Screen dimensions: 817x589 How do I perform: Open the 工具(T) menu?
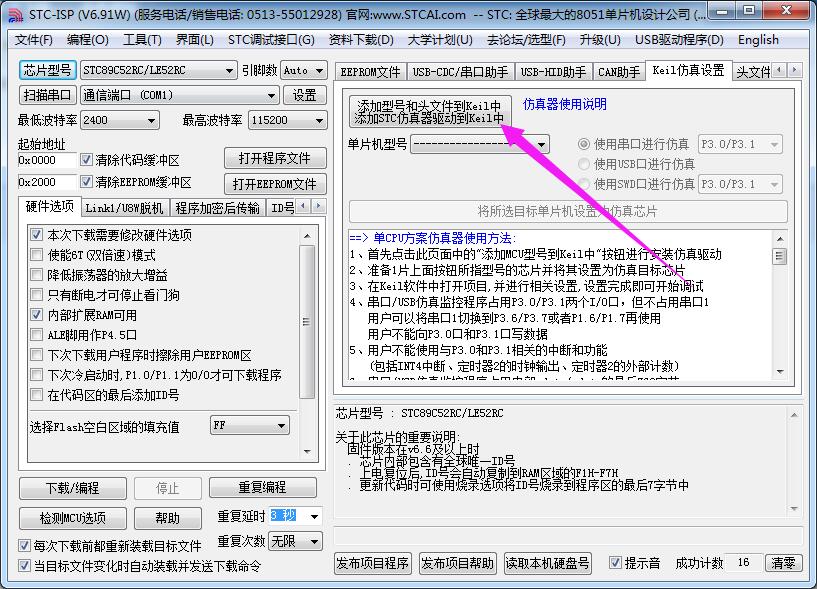142,40
